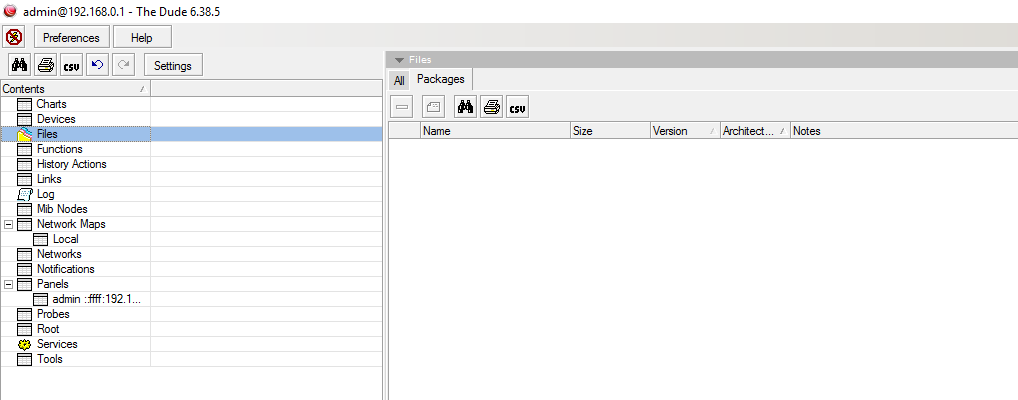Click the Links table icon
Viewport: 1018px width, 400px height.
click(x=24, y=179)
